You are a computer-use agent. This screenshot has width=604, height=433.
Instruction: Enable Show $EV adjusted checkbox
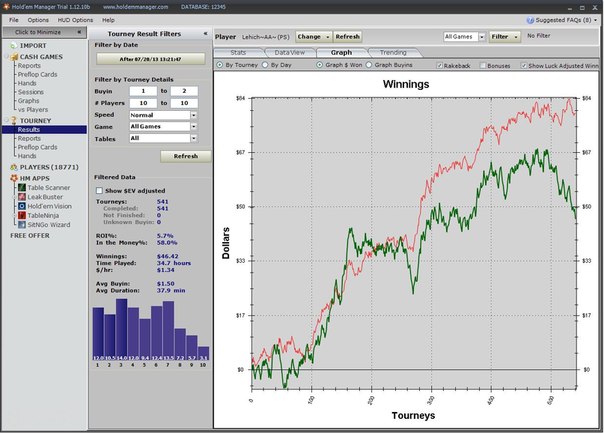(x=99, y=191)
